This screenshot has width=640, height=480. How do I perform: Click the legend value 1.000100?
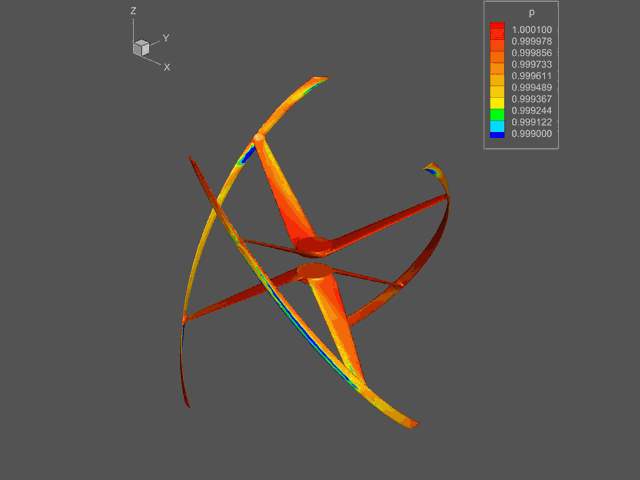tap(531, 30)
